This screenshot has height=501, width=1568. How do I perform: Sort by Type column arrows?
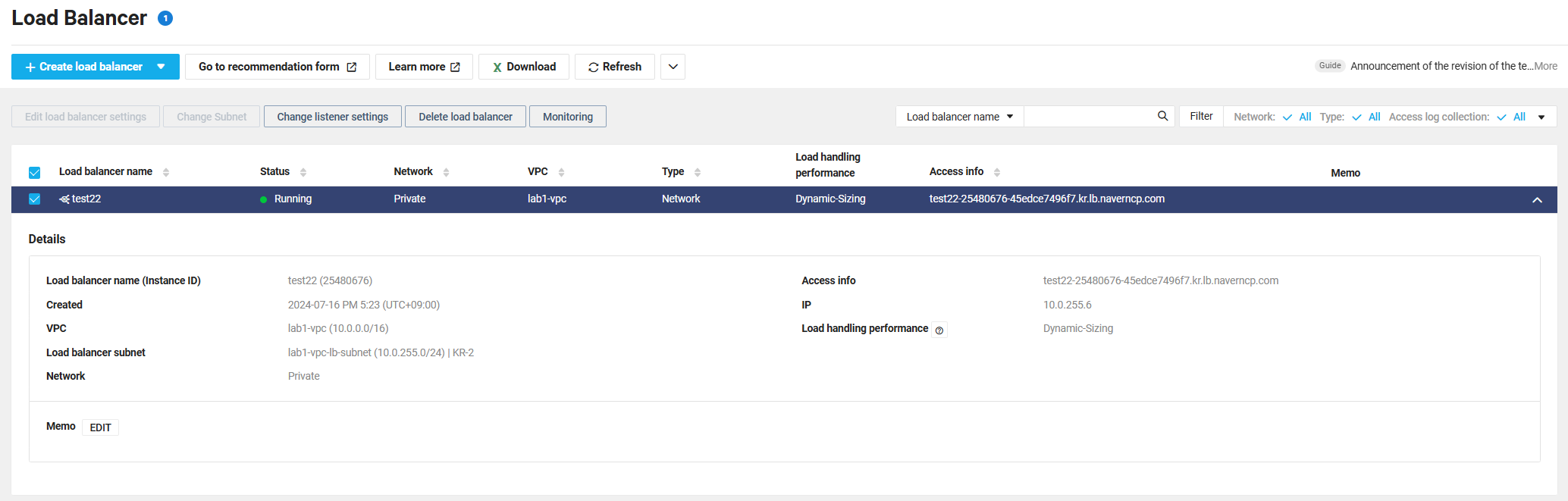698,172
